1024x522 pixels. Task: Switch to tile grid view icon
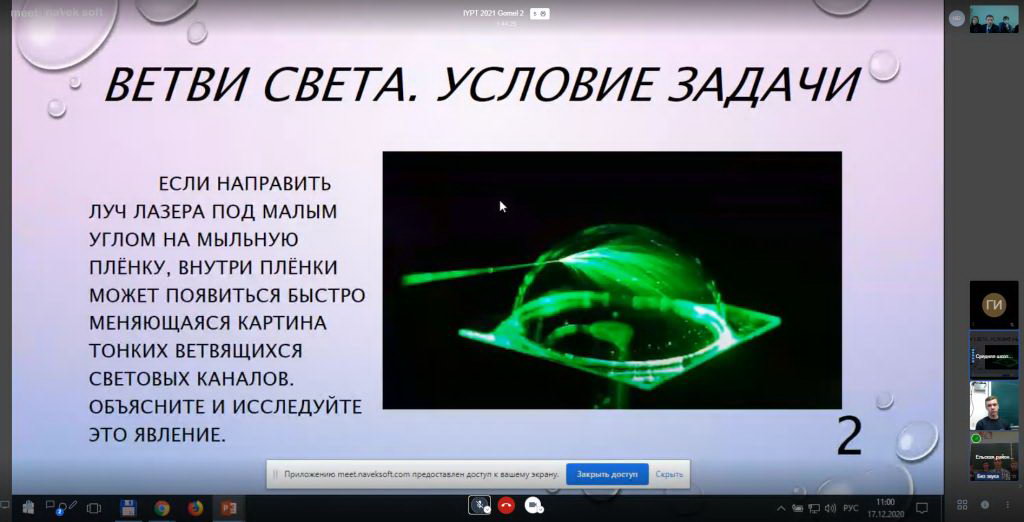click(962, 505)
